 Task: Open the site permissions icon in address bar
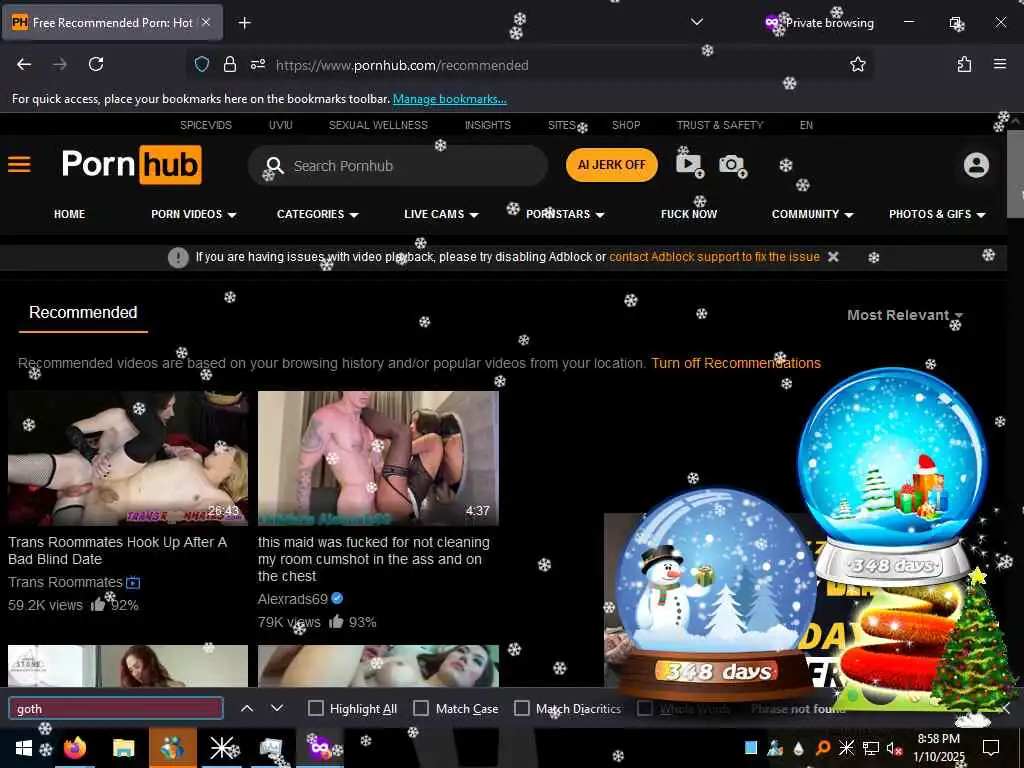pyautogui.click(x=258, y=64)
